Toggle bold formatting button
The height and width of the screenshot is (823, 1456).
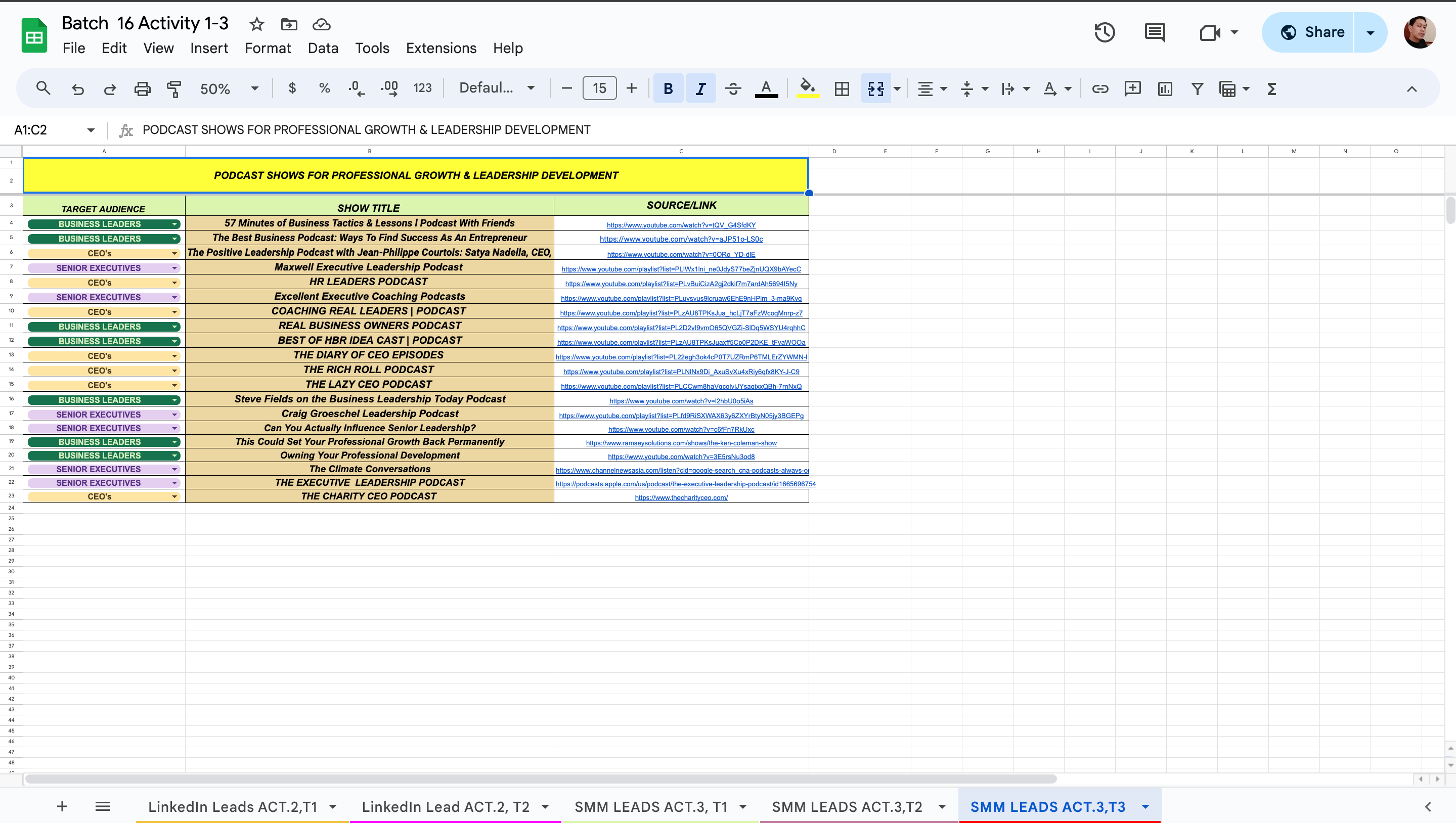pos(668,89)
